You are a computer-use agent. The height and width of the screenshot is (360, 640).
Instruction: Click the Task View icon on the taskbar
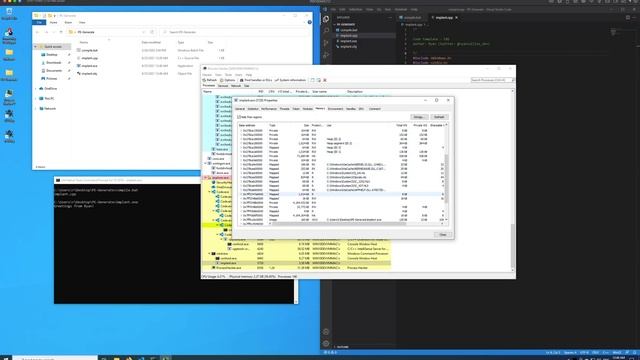pos(104,358)
